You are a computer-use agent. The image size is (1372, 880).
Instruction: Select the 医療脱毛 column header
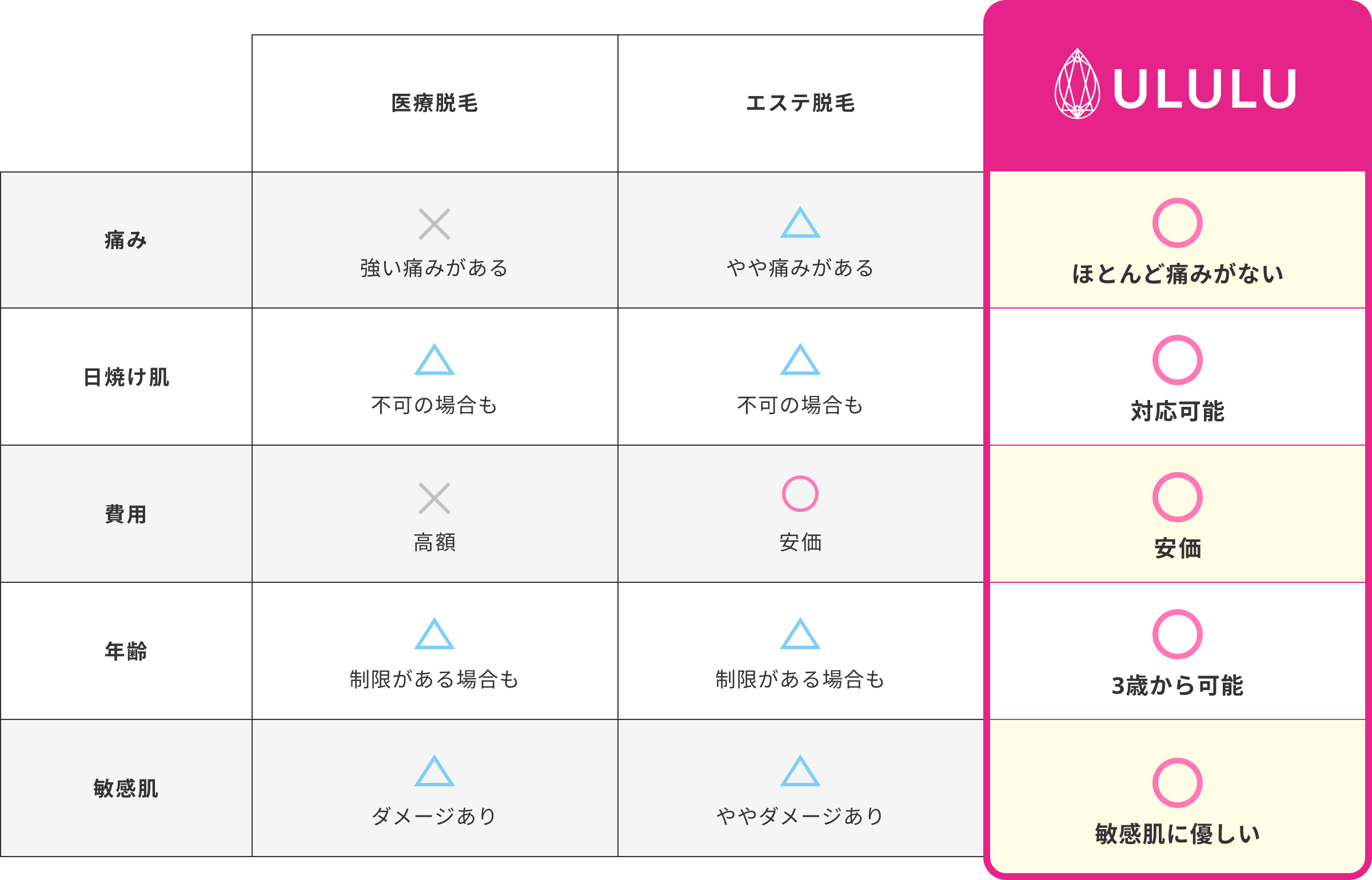click(434, 103)
